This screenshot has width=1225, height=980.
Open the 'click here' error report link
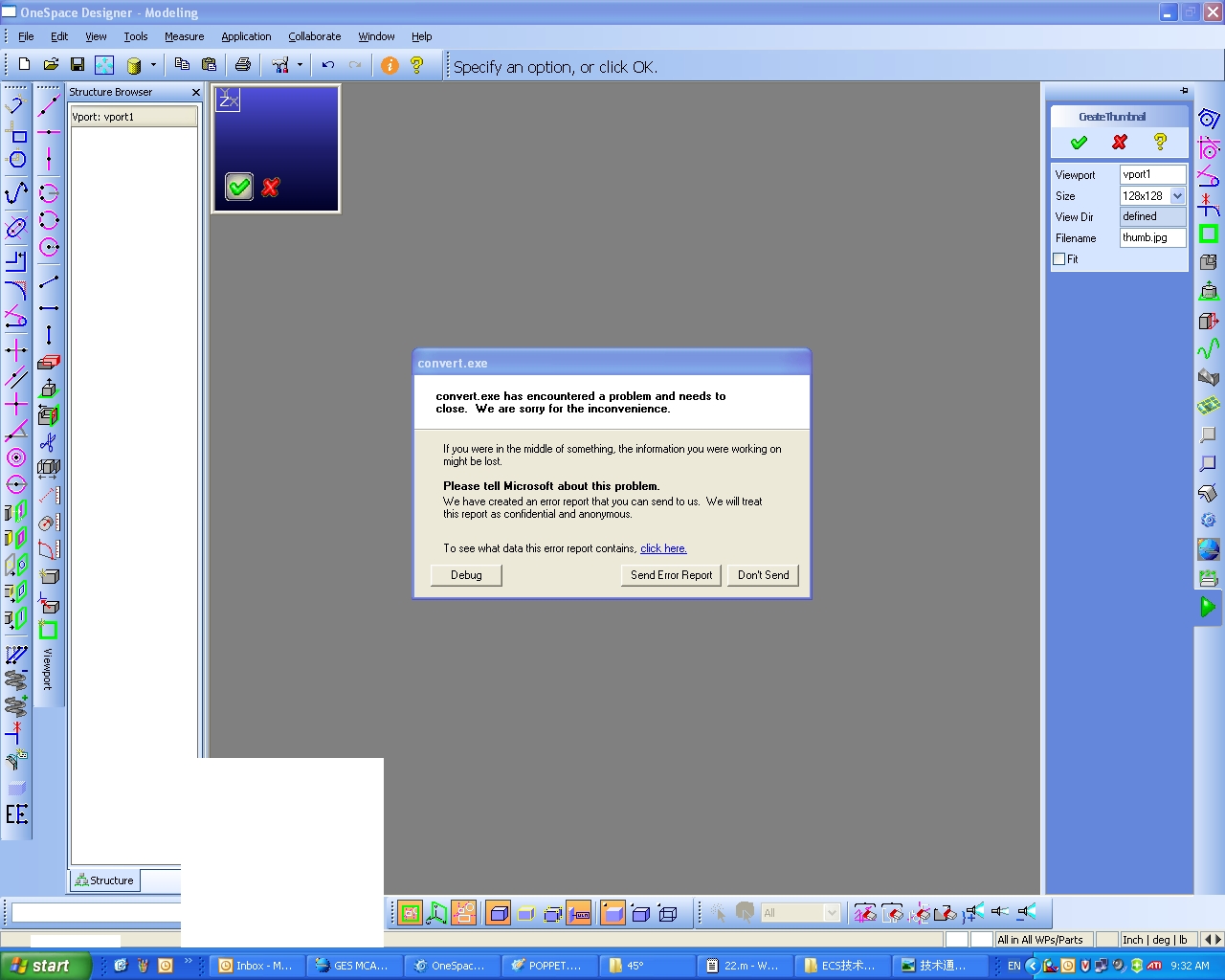pyautogui.click(x=663, y=548)
